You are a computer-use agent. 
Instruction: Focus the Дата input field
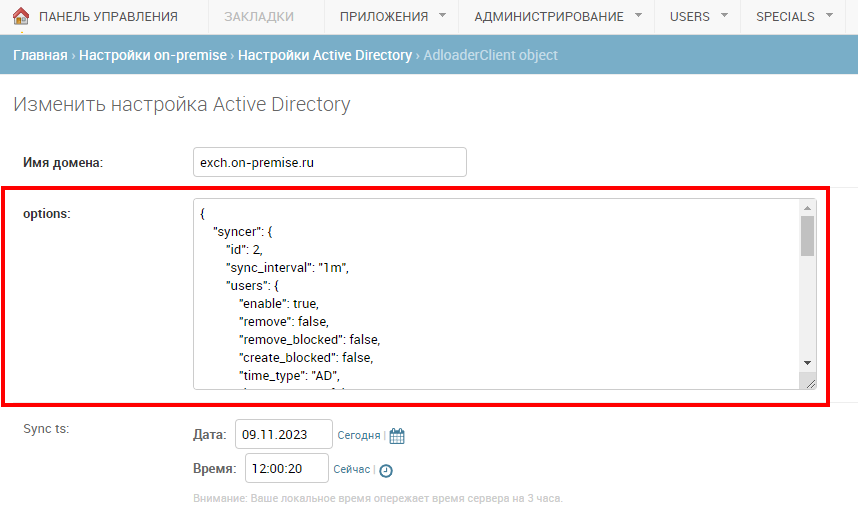click(284, 435)
